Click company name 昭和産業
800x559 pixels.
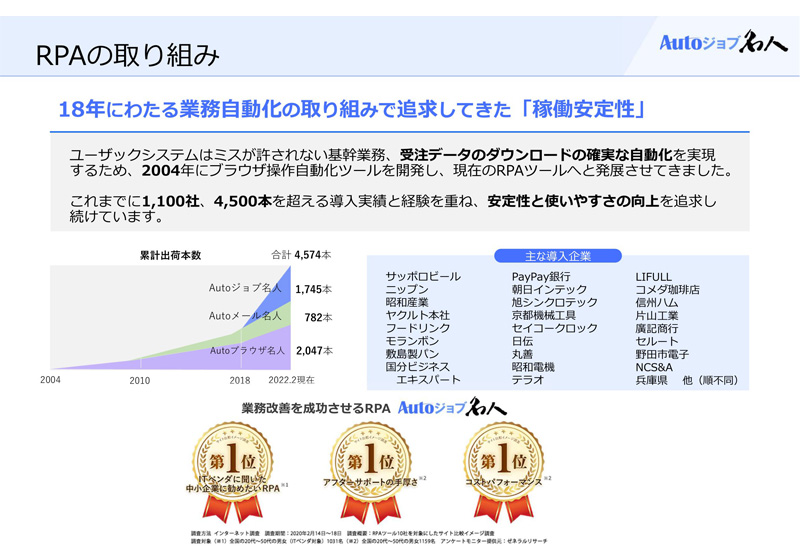[x=407, y=302]
